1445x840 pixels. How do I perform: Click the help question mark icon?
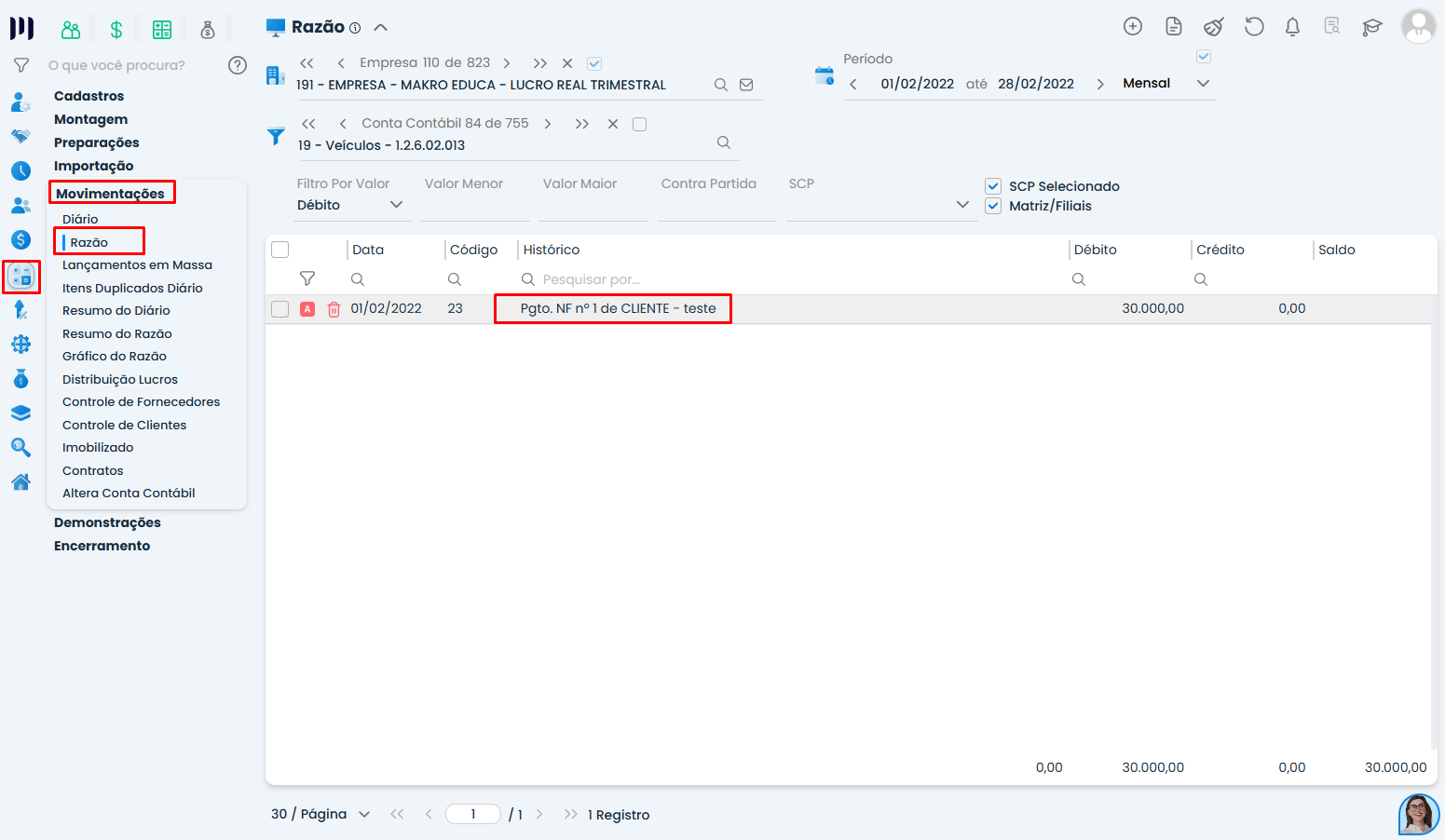[x=238, y=65]
